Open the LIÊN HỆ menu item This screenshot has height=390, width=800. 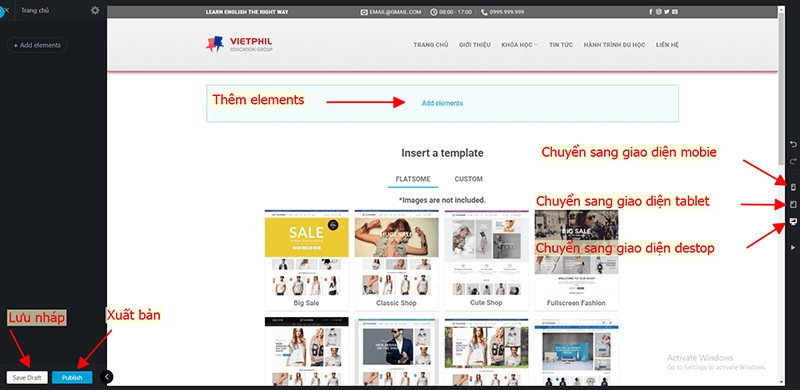(x=667, y=45)
